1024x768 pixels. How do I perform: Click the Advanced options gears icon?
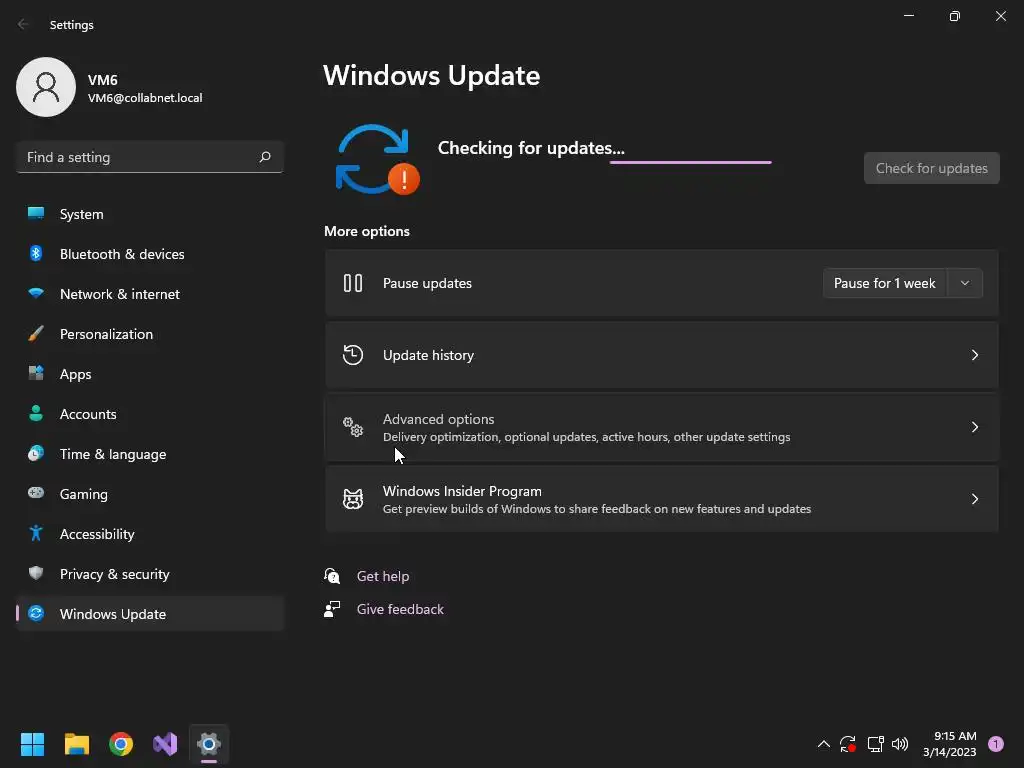(x=353, y=426)
